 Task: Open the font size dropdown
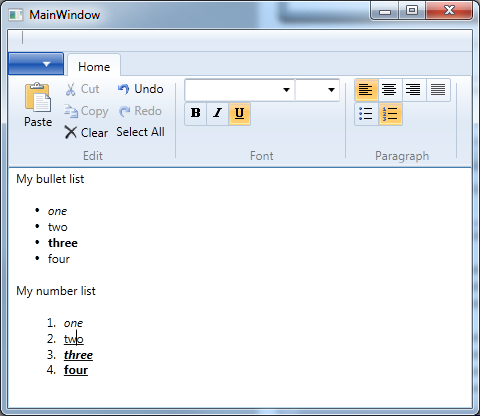tap(317, 90)
